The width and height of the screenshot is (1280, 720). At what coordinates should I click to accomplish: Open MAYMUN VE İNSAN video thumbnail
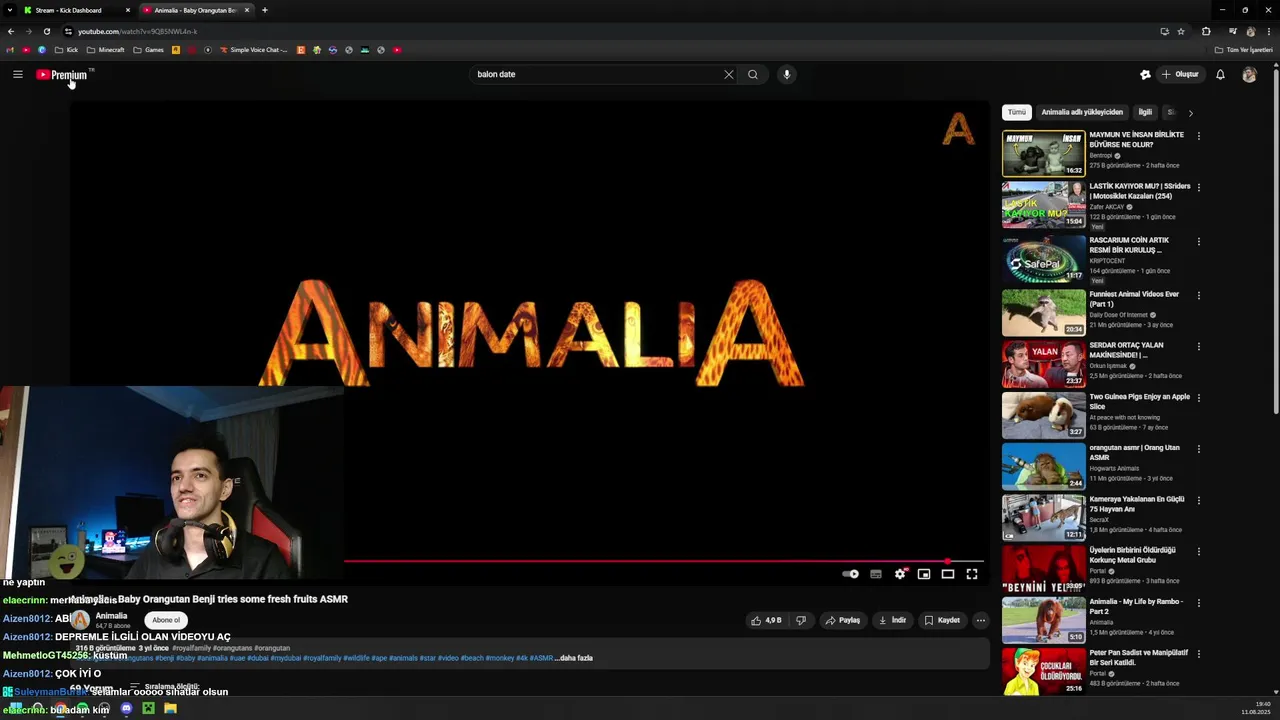[1044, 153]
